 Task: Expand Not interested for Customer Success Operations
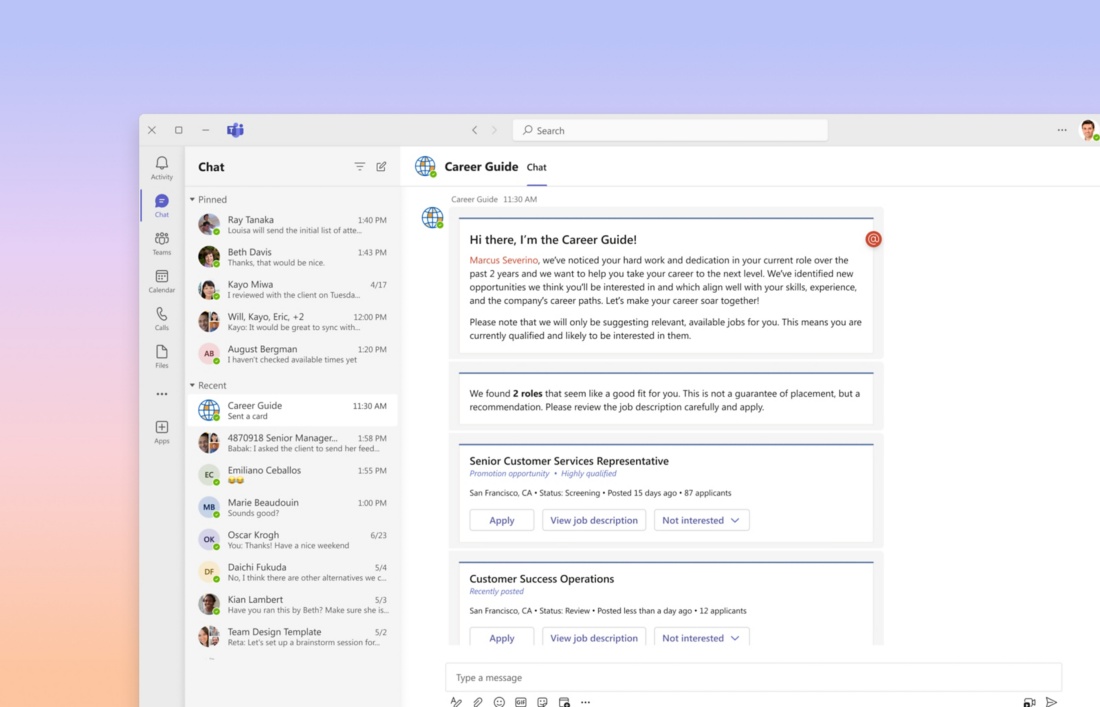[702, 637]
